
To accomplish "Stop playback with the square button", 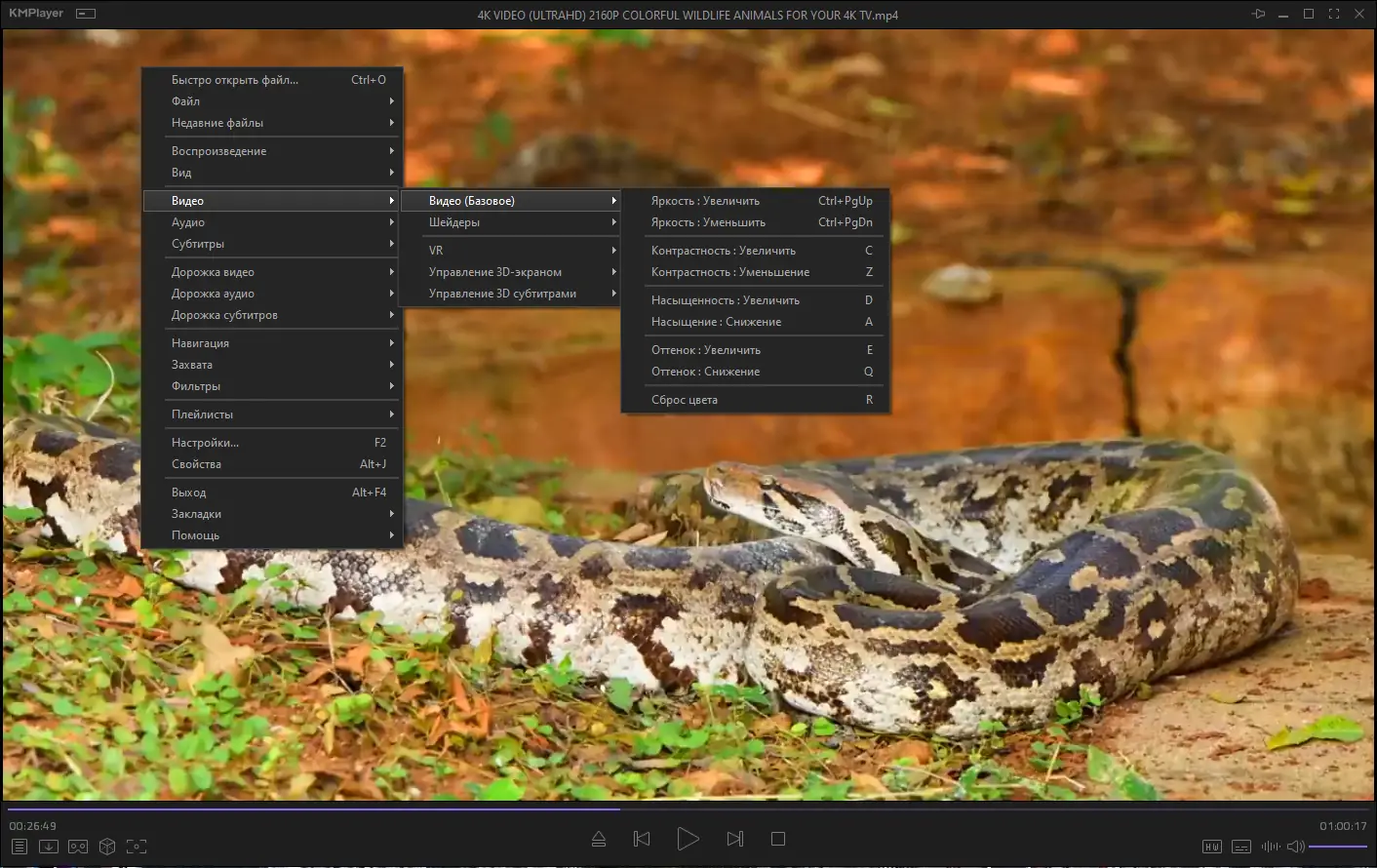I will pos(778,839).
